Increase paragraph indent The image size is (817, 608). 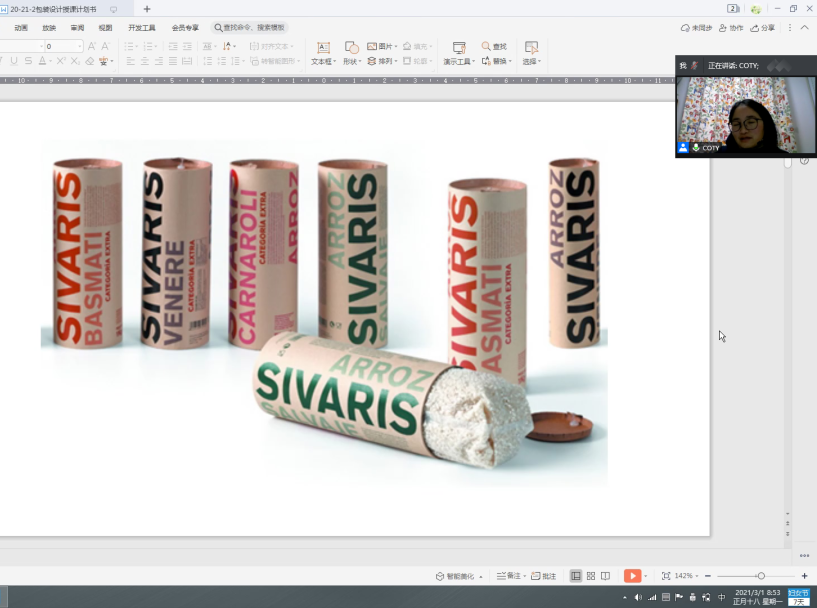click(x=187, y=46)
